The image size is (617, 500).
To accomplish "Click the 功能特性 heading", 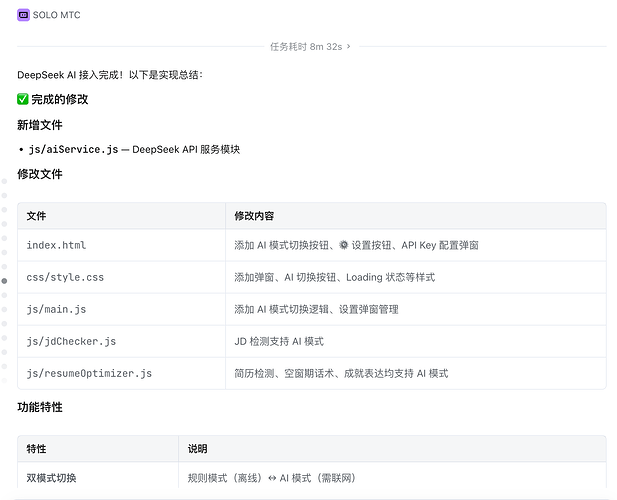I will 40,407.
